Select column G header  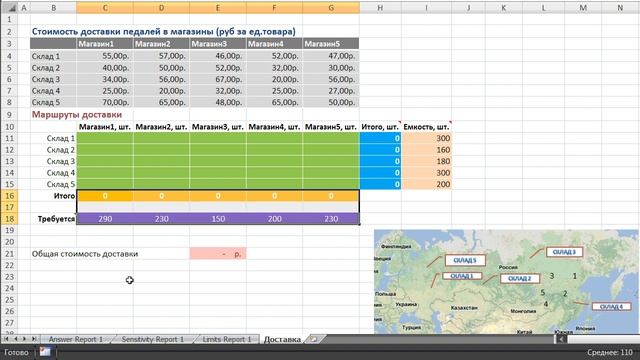tap(331, 8)
